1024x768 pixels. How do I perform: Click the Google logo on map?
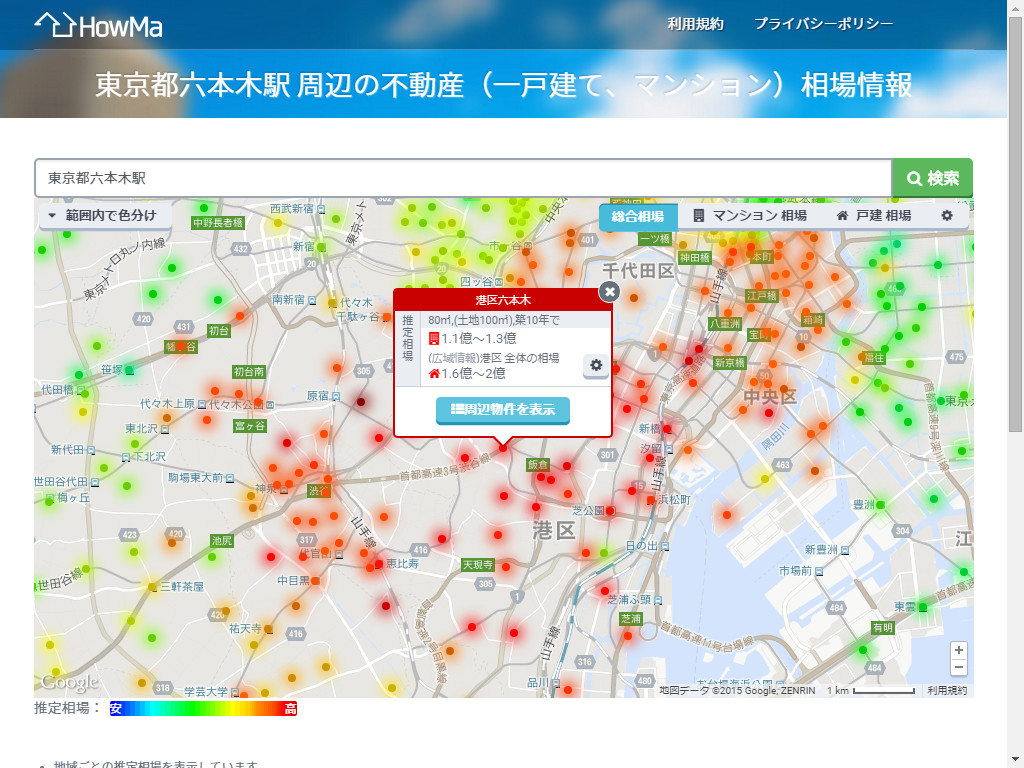(69, 682)
